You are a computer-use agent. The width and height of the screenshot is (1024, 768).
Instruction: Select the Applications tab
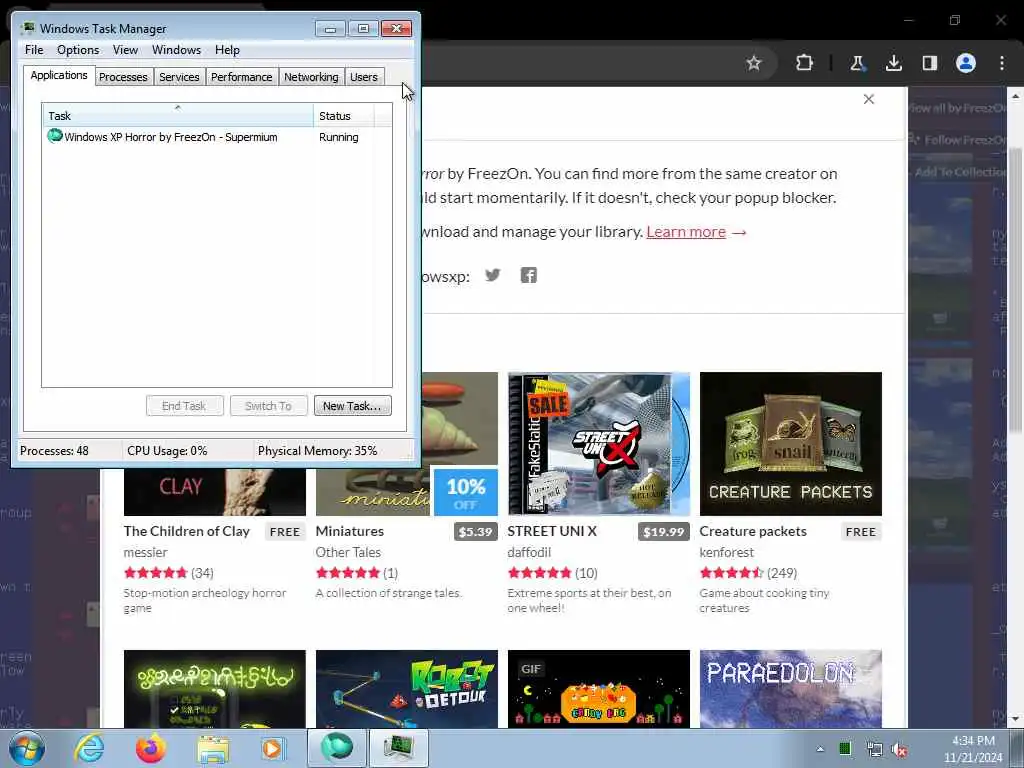[59, 75]
